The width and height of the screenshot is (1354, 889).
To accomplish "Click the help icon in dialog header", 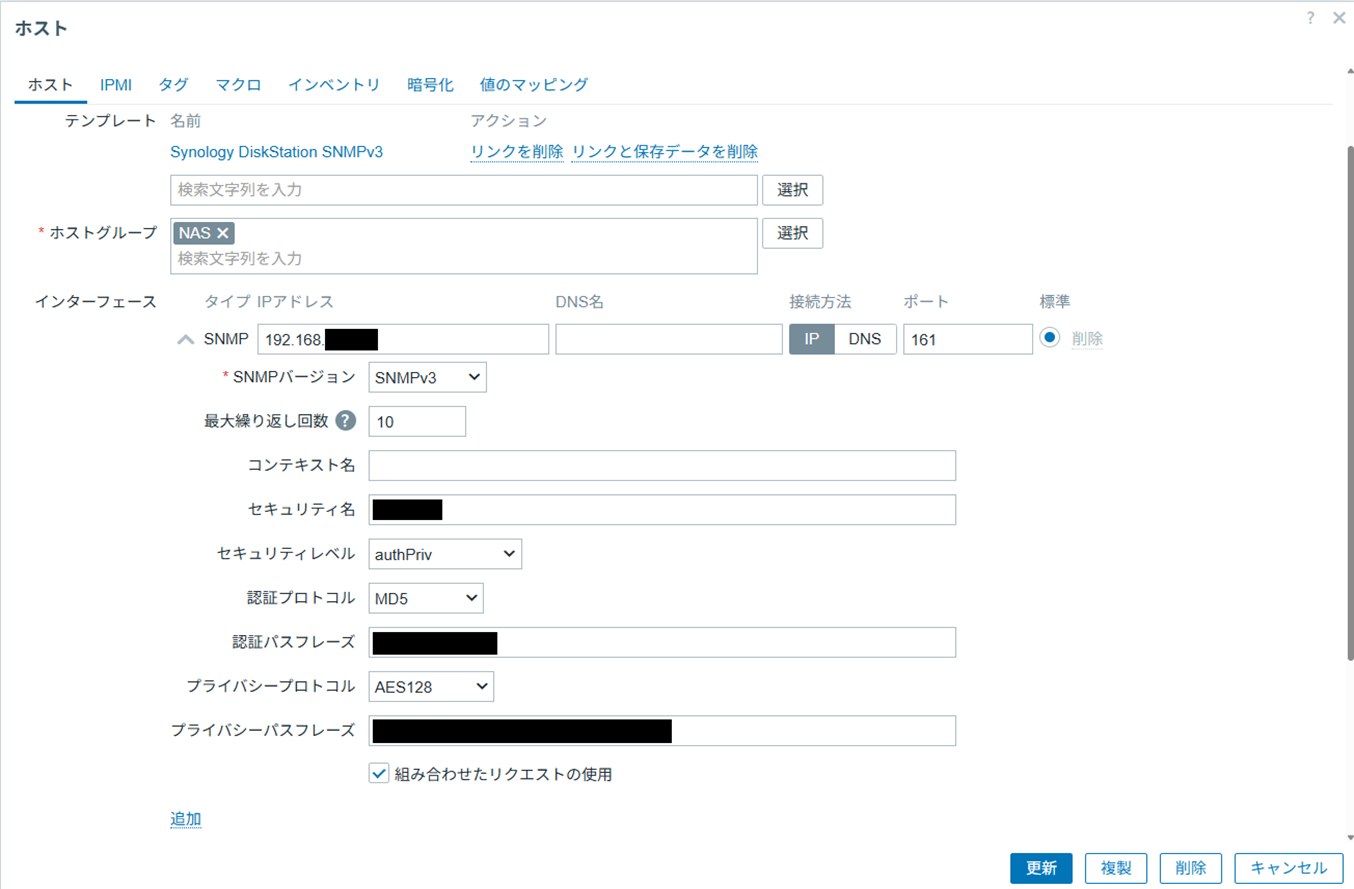I will coord(1310,18).
